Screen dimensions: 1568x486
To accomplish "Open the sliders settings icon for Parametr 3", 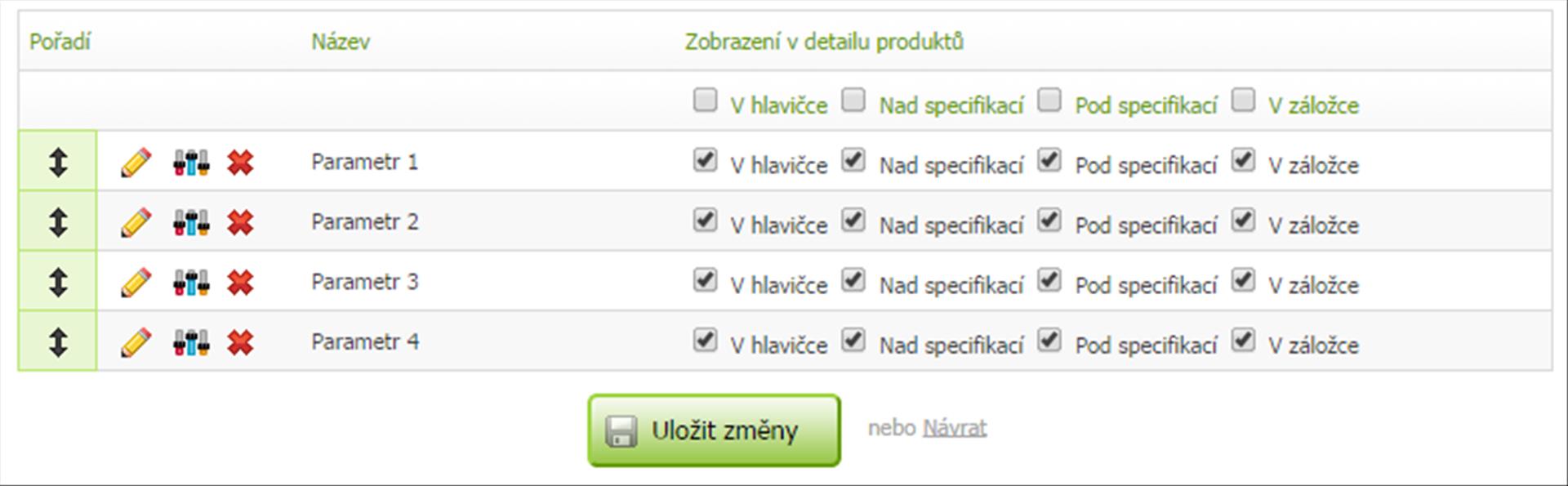I will (191, 283).
